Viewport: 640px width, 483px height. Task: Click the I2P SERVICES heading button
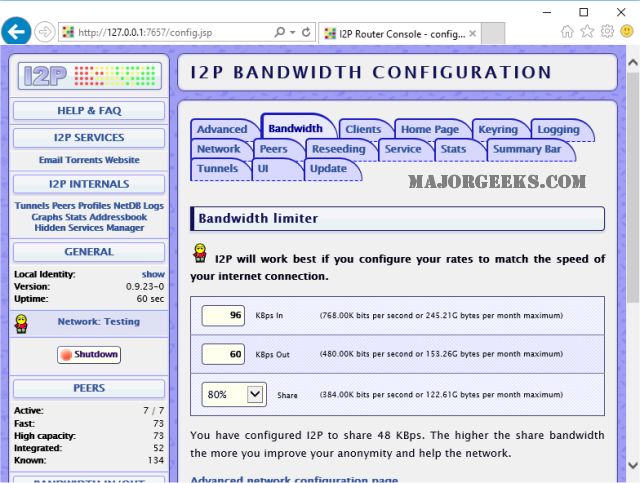89,138
